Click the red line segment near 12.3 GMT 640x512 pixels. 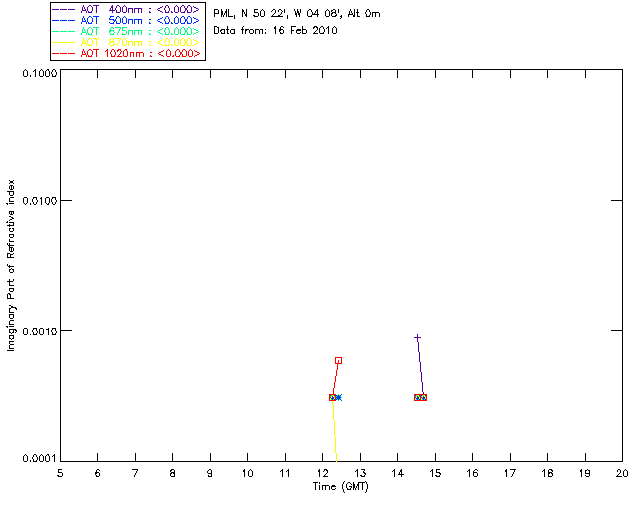[x=335, y=379]
